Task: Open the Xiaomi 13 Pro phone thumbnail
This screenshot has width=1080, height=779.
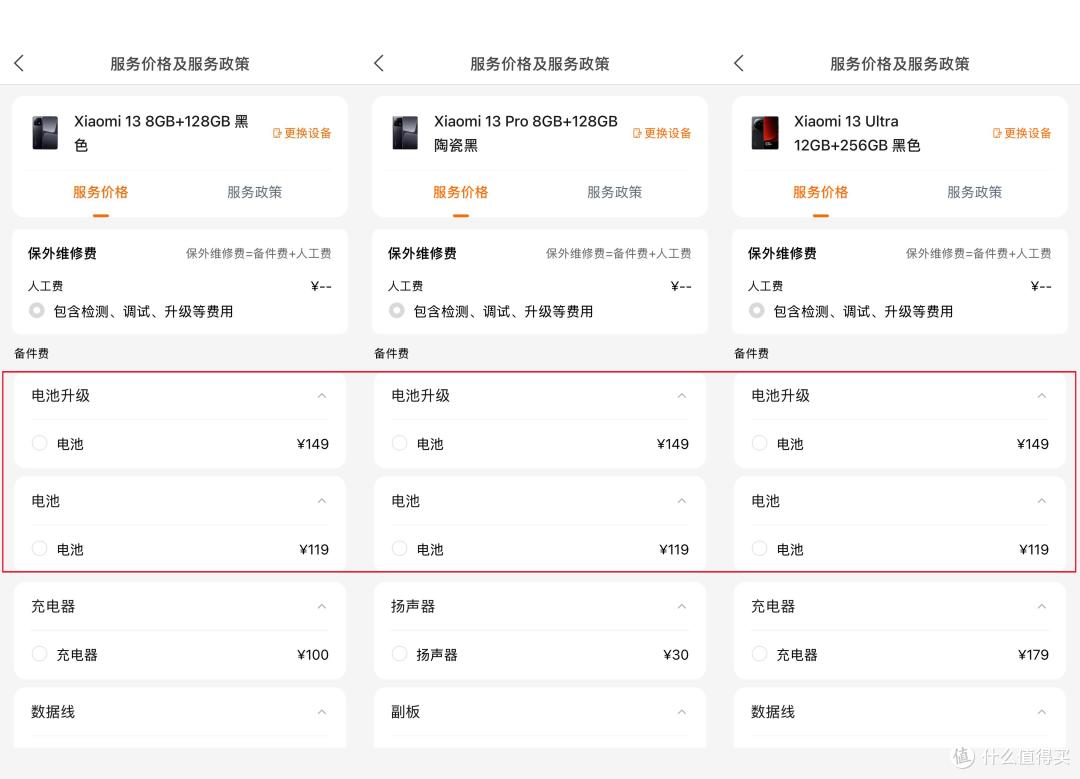Action: tap(405, 133)
